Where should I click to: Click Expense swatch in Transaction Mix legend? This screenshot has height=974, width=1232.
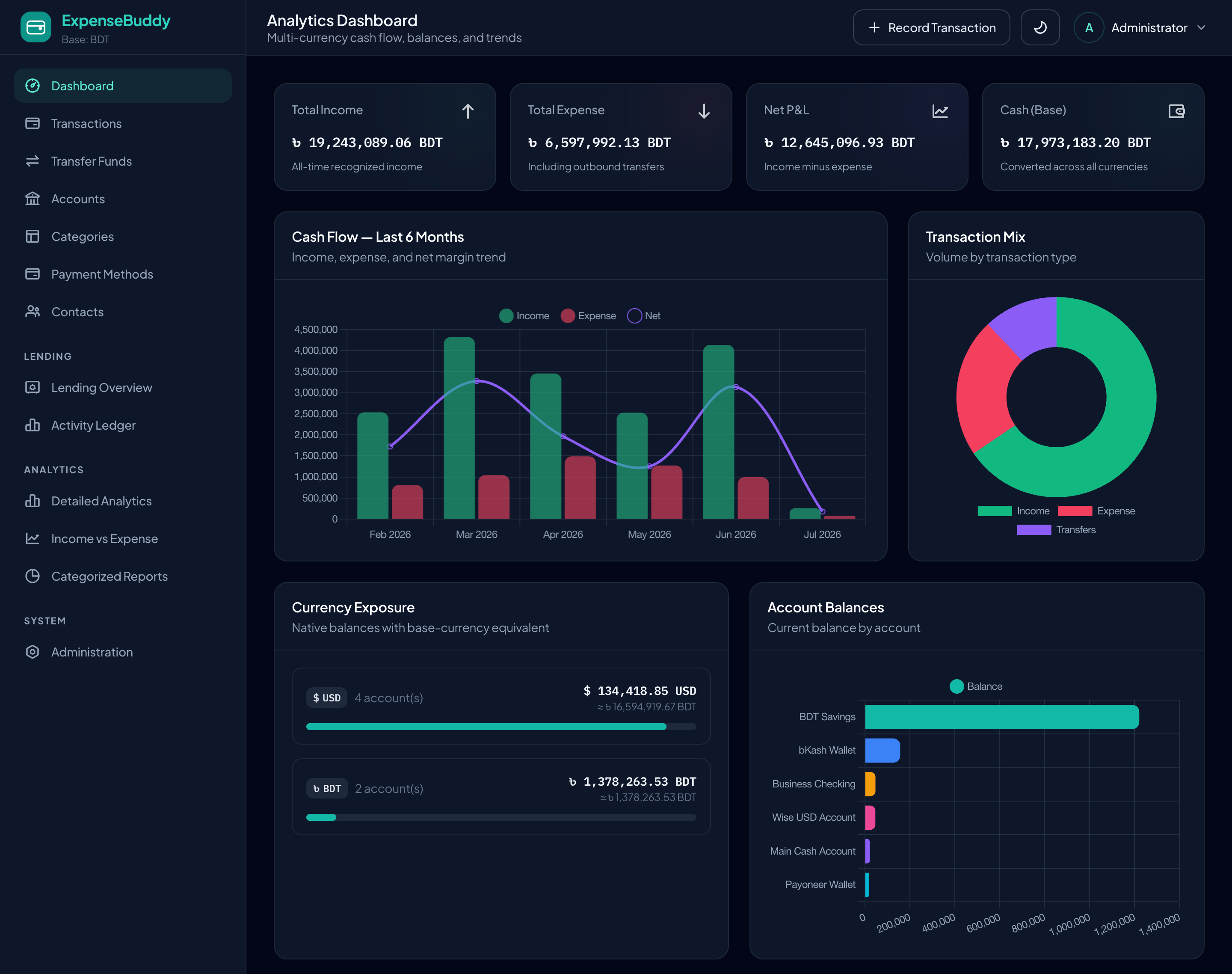[1075, 511]
